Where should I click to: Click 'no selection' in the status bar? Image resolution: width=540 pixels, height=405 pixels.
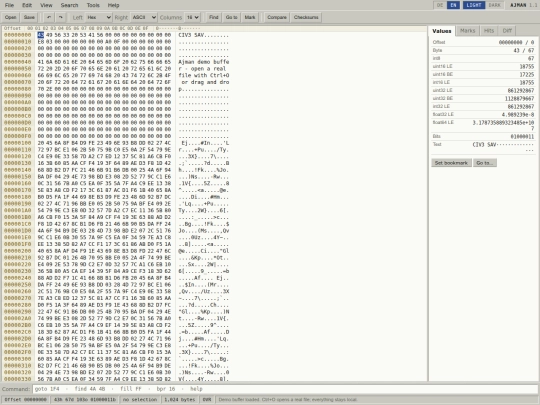[x=140, y=399]
